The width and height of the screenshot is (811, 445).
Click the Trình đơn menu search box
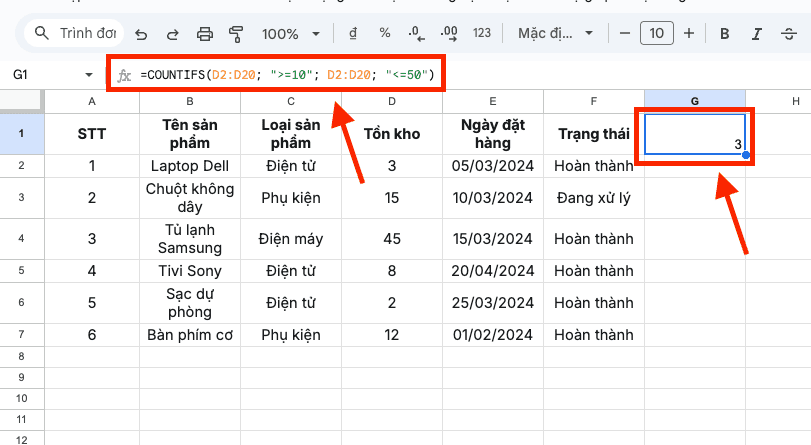[74, 34]
